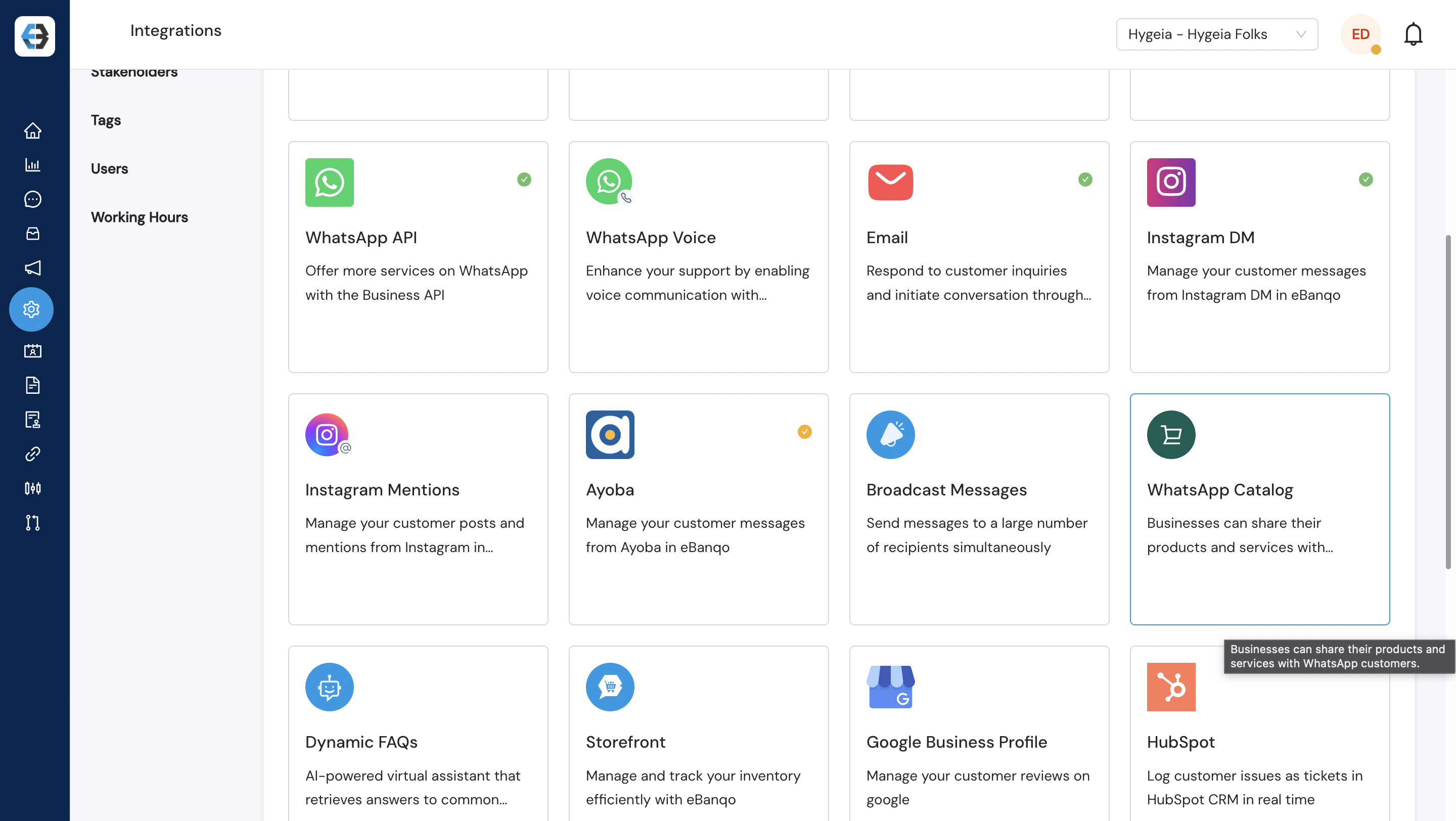Screen dimensions: 1456x821
Task: Open the link chain sidebar icon
Action: tap(32, 454)
